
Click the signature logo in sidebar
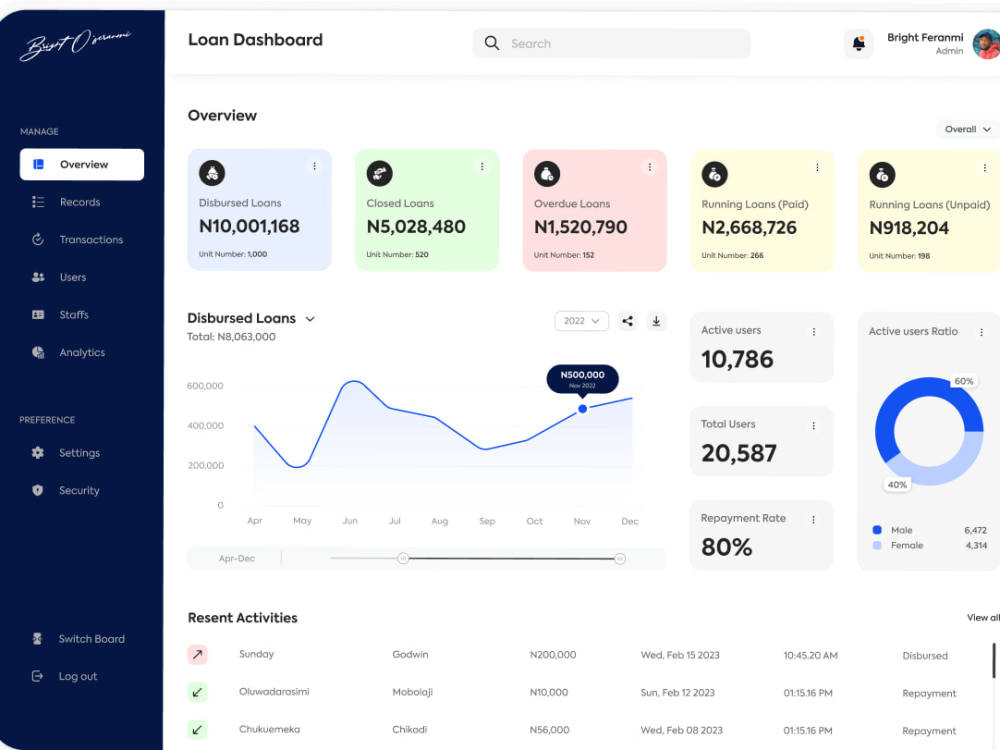coord(75,44)
